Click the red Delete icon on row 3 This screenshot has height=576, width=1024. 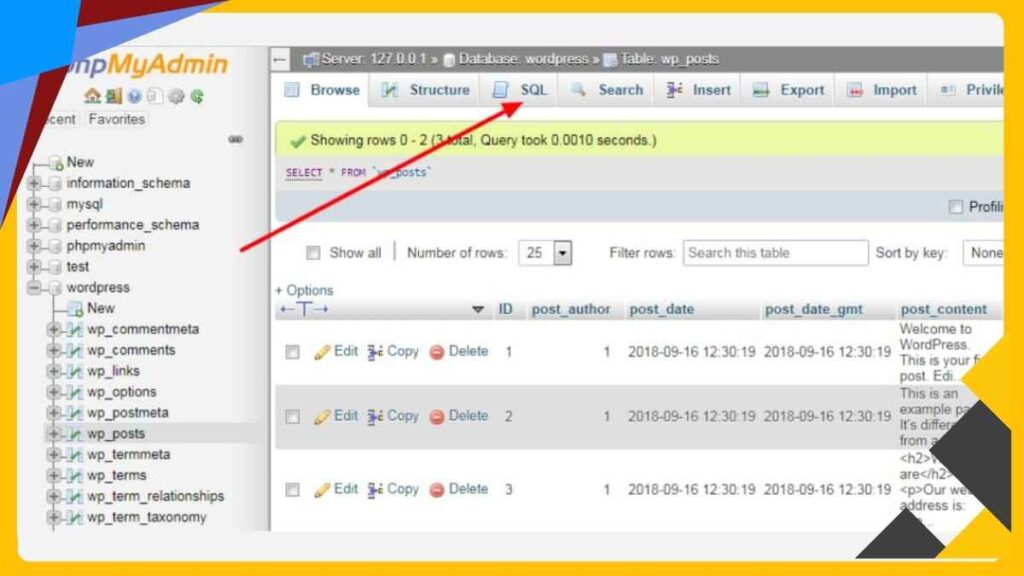point(438,489)
